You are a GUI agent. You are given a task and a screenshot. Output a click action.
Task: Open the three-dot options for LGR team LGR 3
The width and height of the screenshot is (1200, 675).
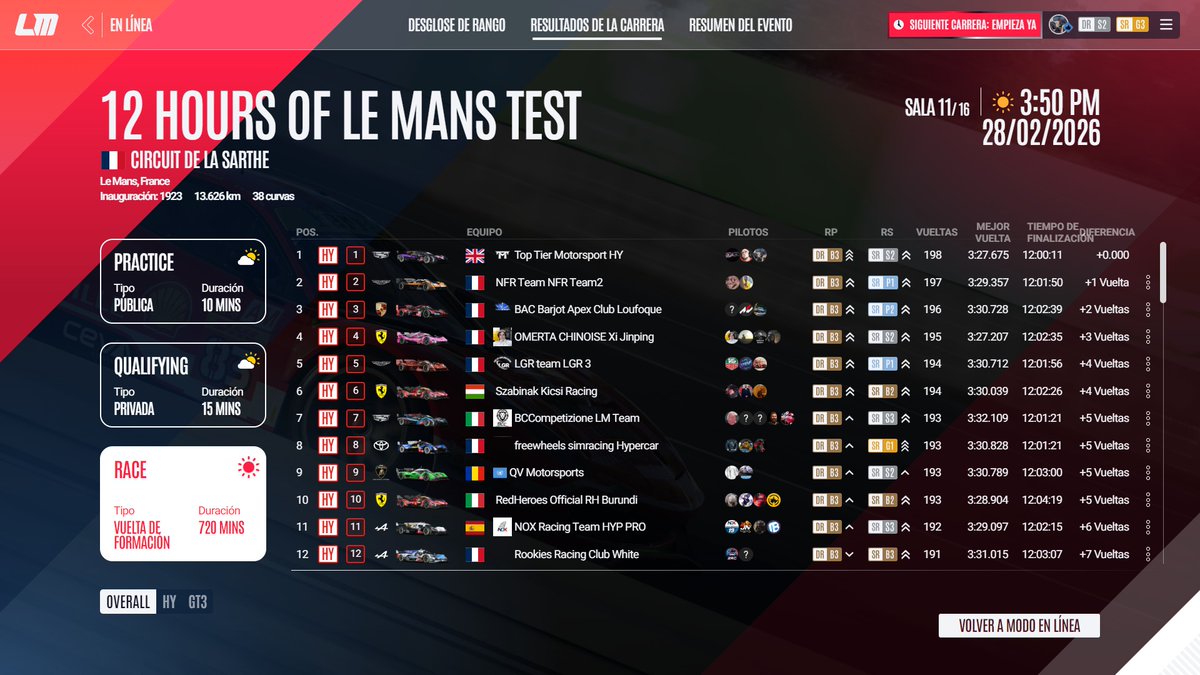[1148, 364]
